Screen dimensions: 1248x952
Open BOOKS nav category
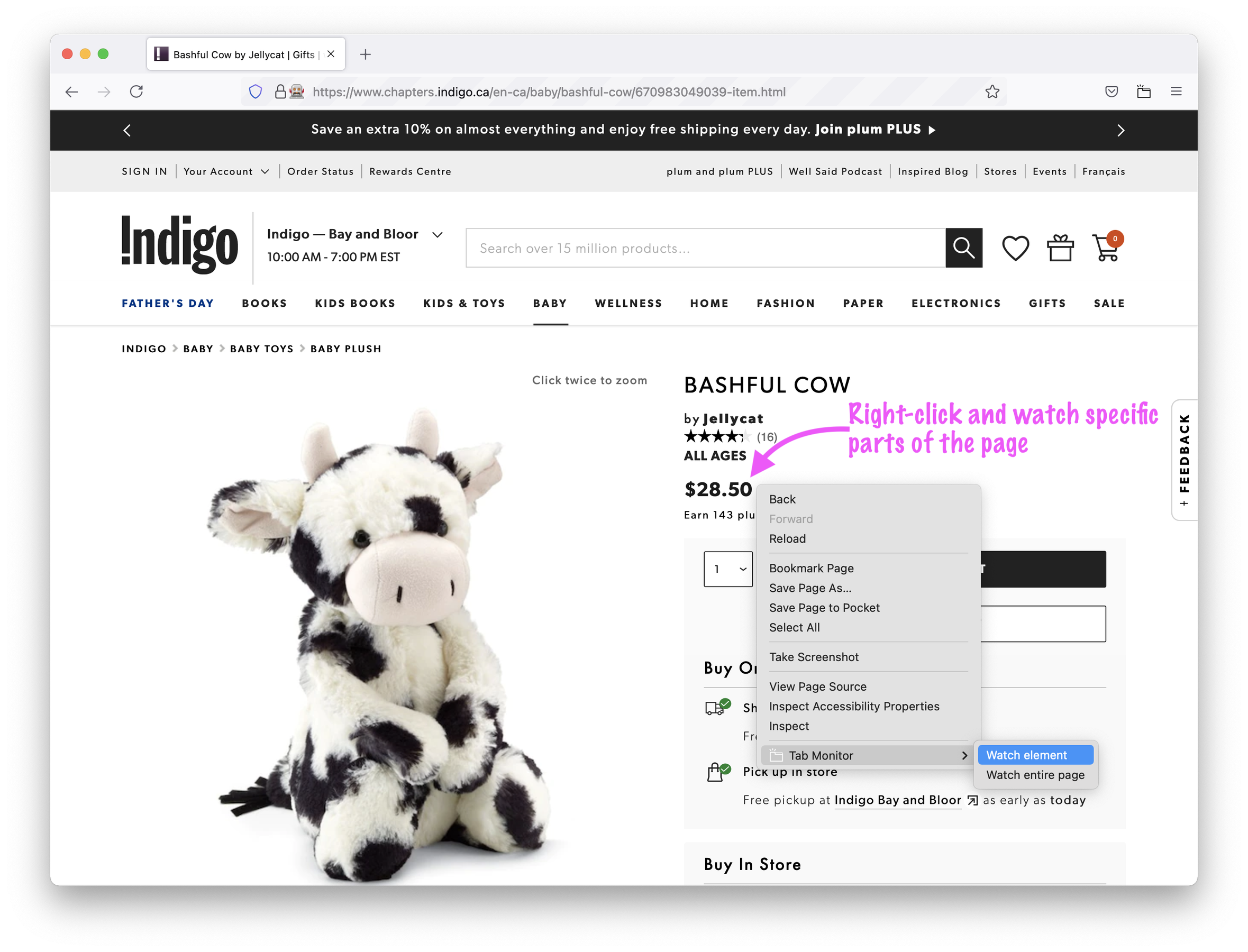click(x=265, y=304)
